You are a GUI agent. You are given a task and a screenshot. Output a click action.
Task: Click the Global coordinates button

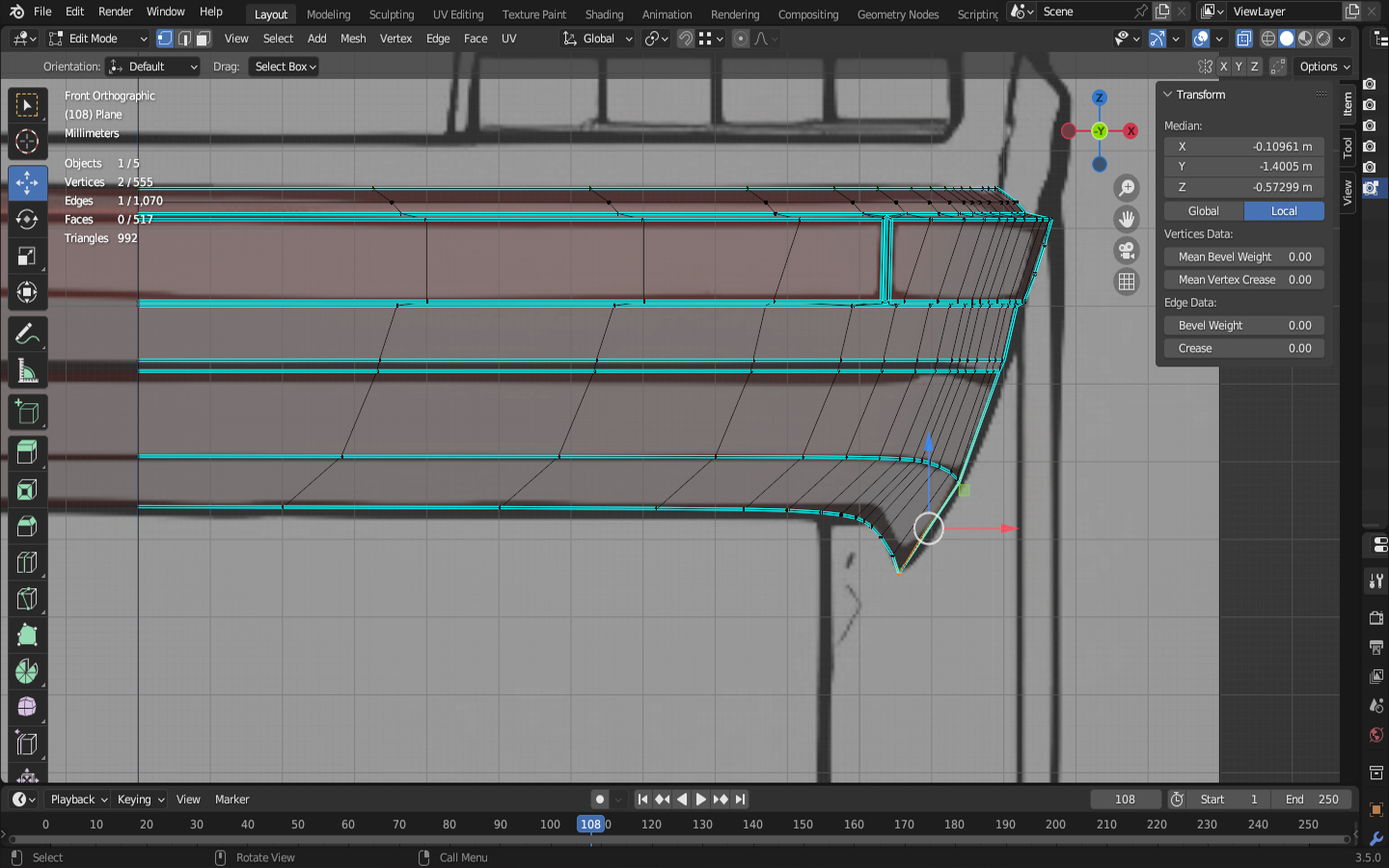click(1204, 211)
